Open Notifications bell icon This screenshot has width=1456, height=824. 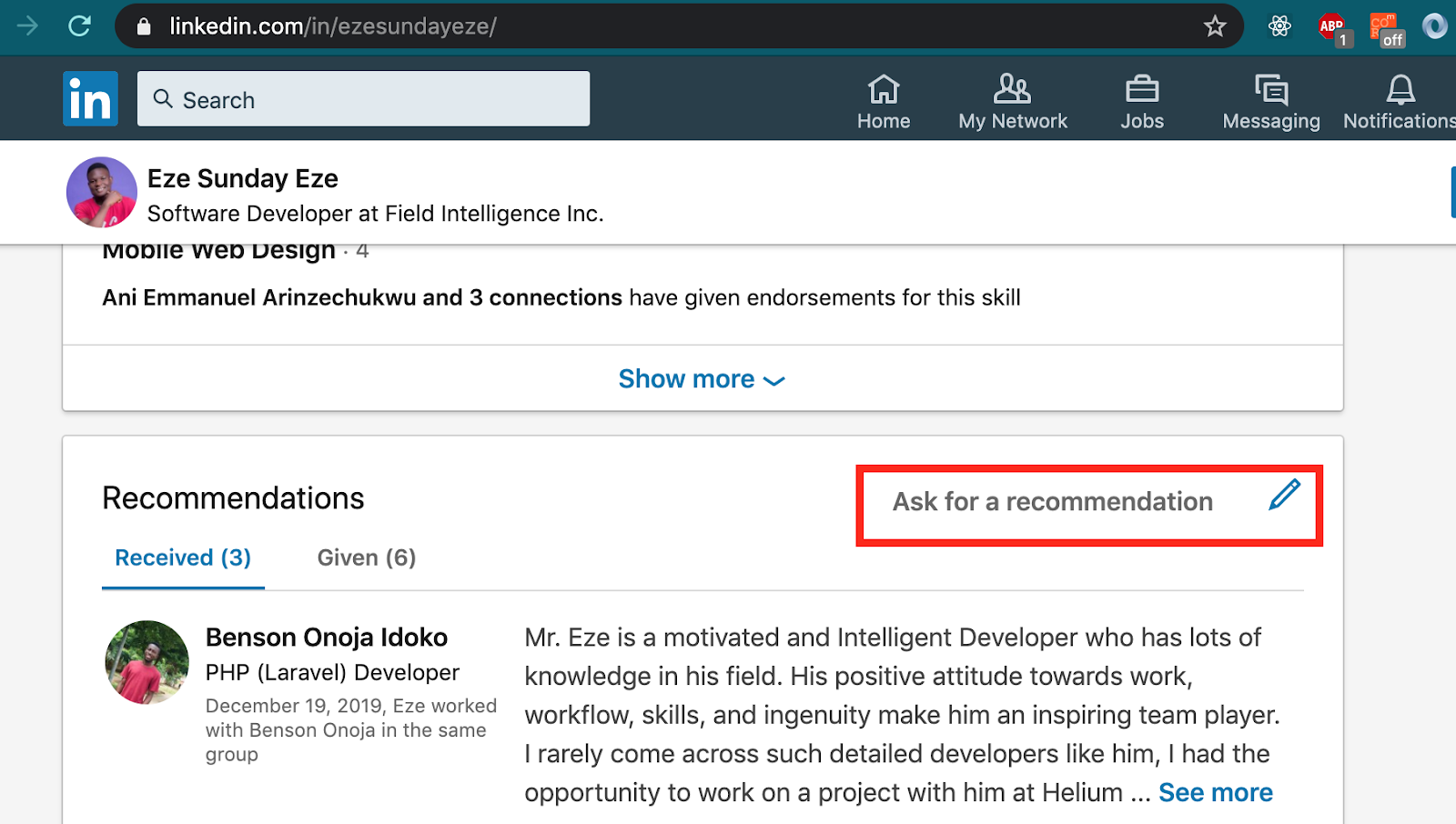coord(1400,90)
